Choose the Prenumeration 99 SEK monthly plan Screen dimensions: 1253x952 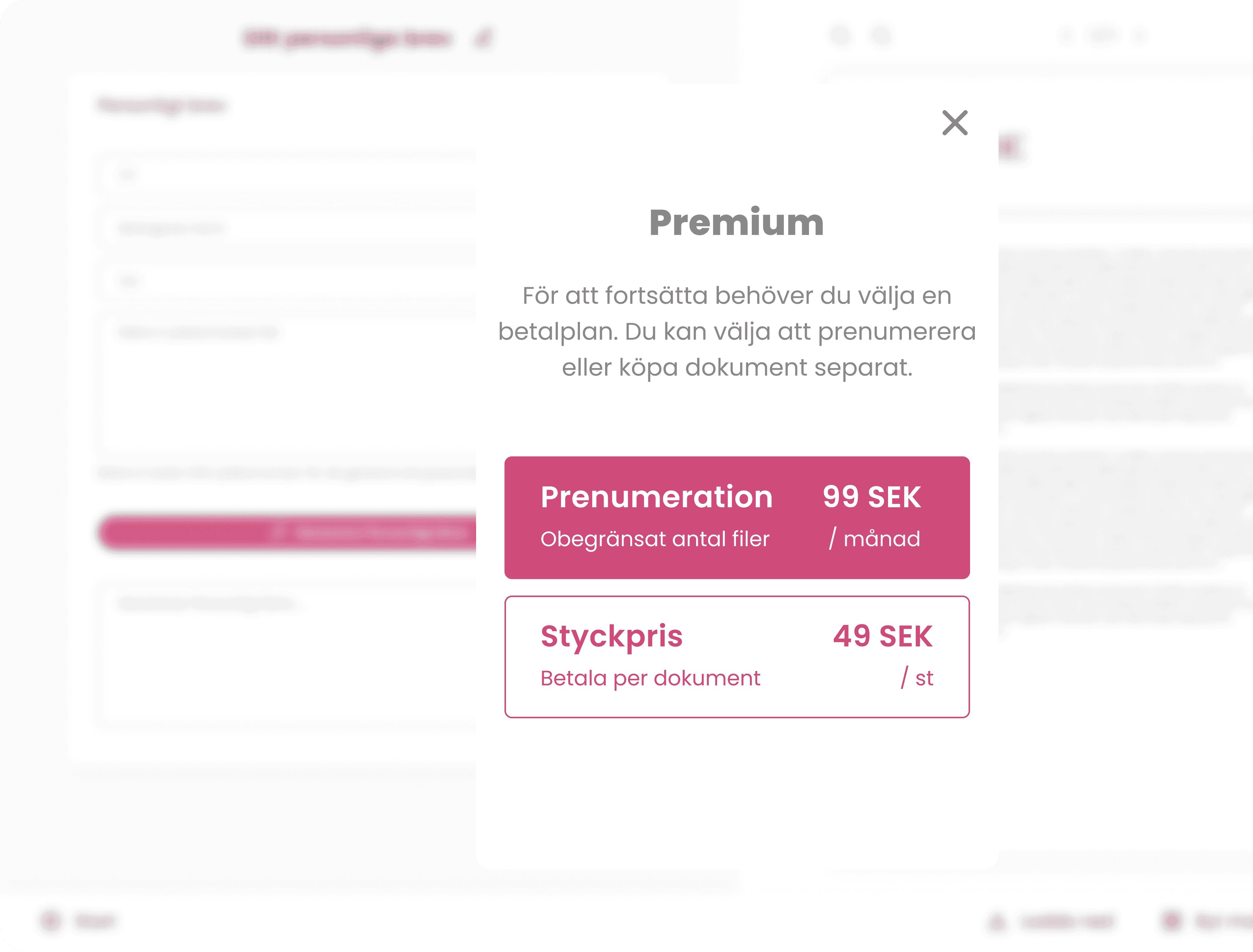click(737, 517)
